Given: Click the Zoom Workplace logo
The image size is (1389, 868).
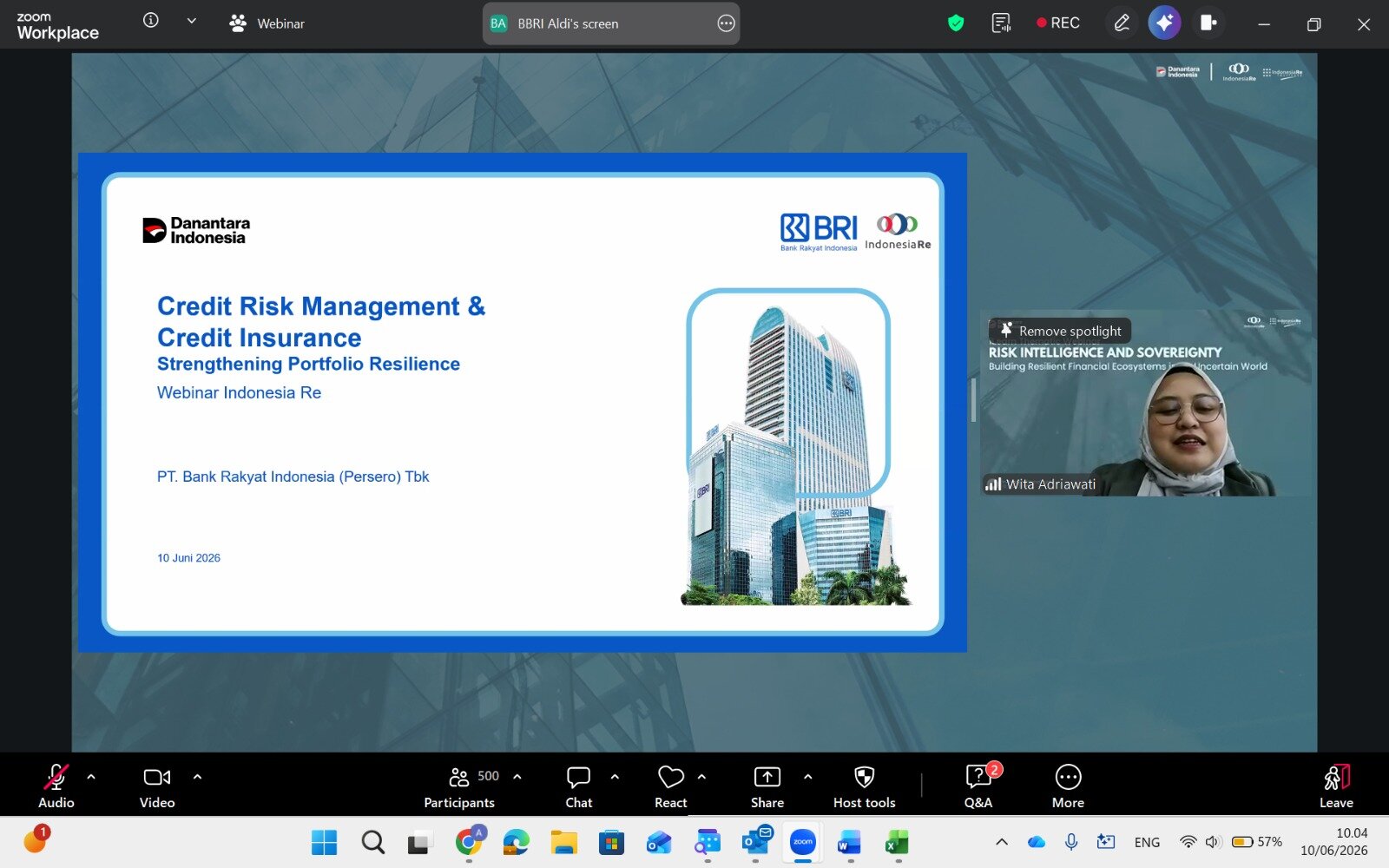Looking at the screenshot, I should pyautogui.click(x=57, y=26).
